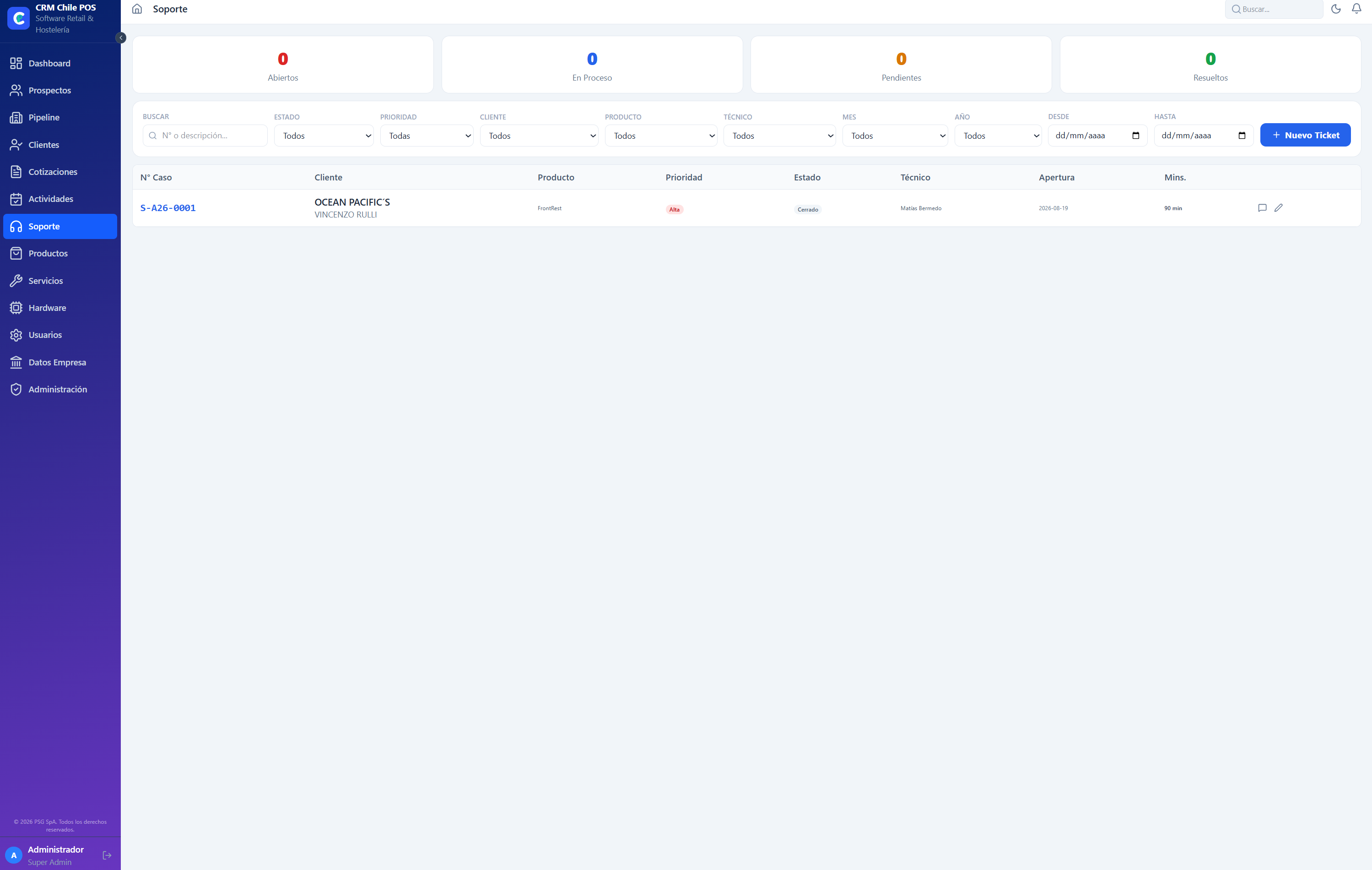This screenshot has height=870, width=1372.
Task: Expand the Estado filter dropdown
Action: point(324,136)
